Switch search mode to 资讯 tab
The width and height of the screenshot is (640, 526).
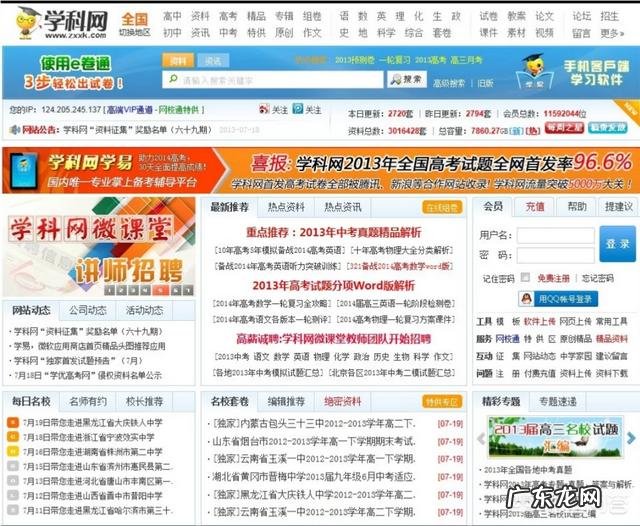pyautogui.click(x=213, y=61)
